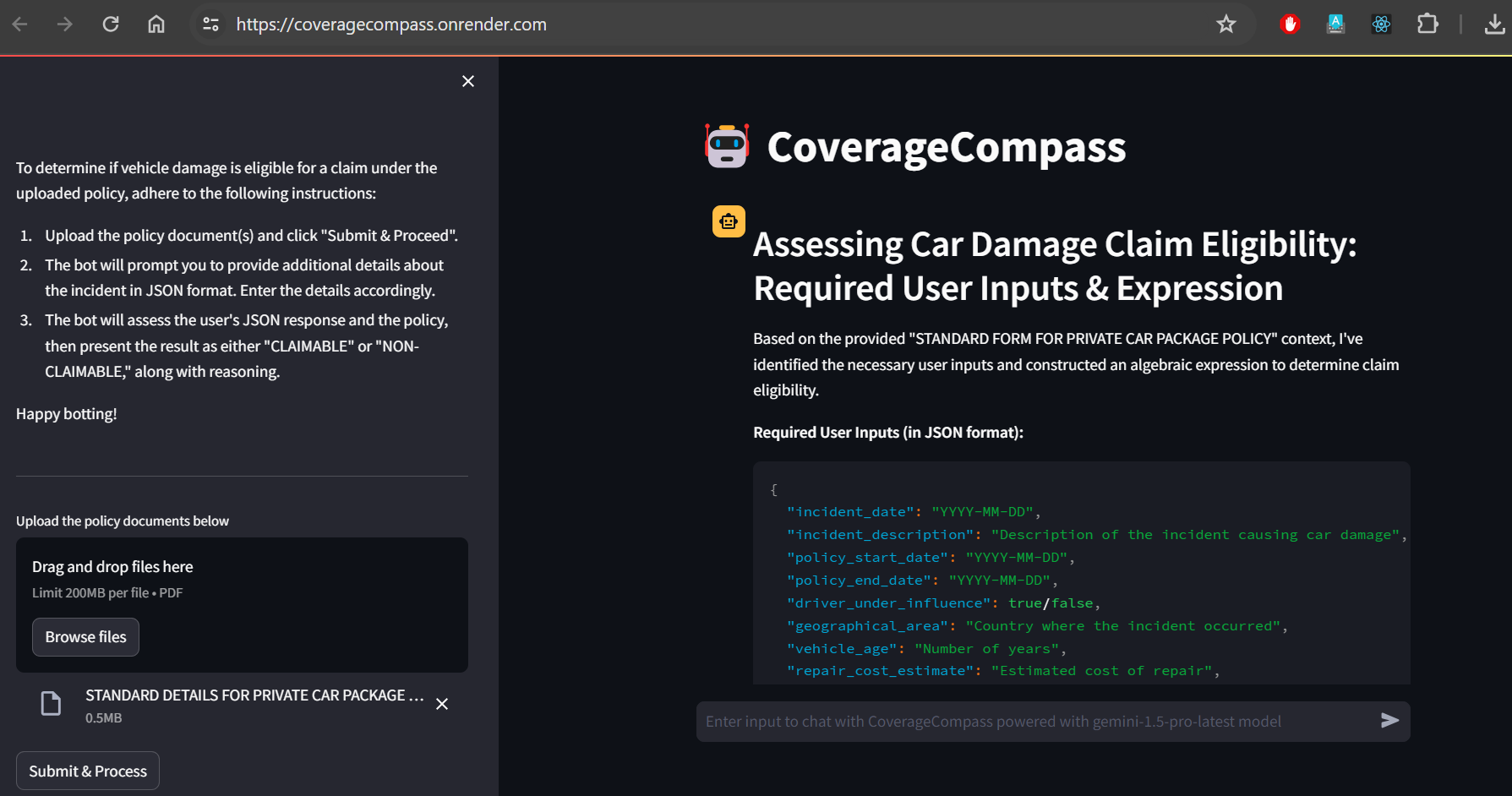This screenshot has width=1512, height=796.
Task: Select the "incident_description" JSON line
Action: tap(1097, 535)
